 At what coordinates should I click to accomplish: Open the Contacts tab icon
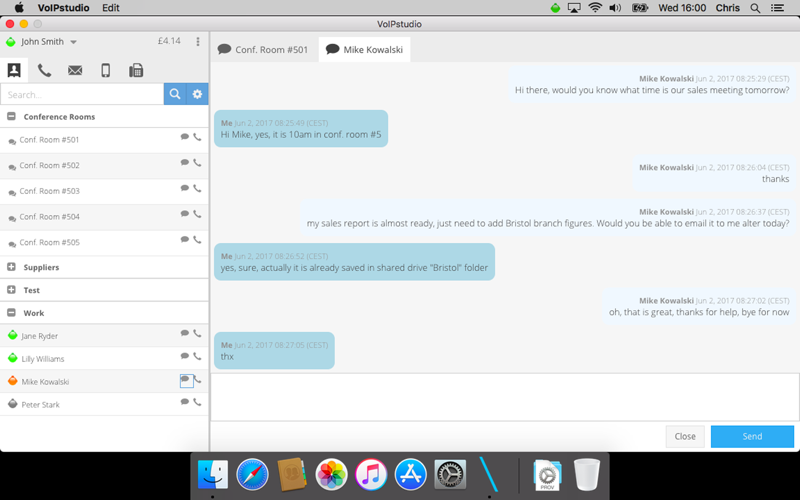click(x=14, y=70)
